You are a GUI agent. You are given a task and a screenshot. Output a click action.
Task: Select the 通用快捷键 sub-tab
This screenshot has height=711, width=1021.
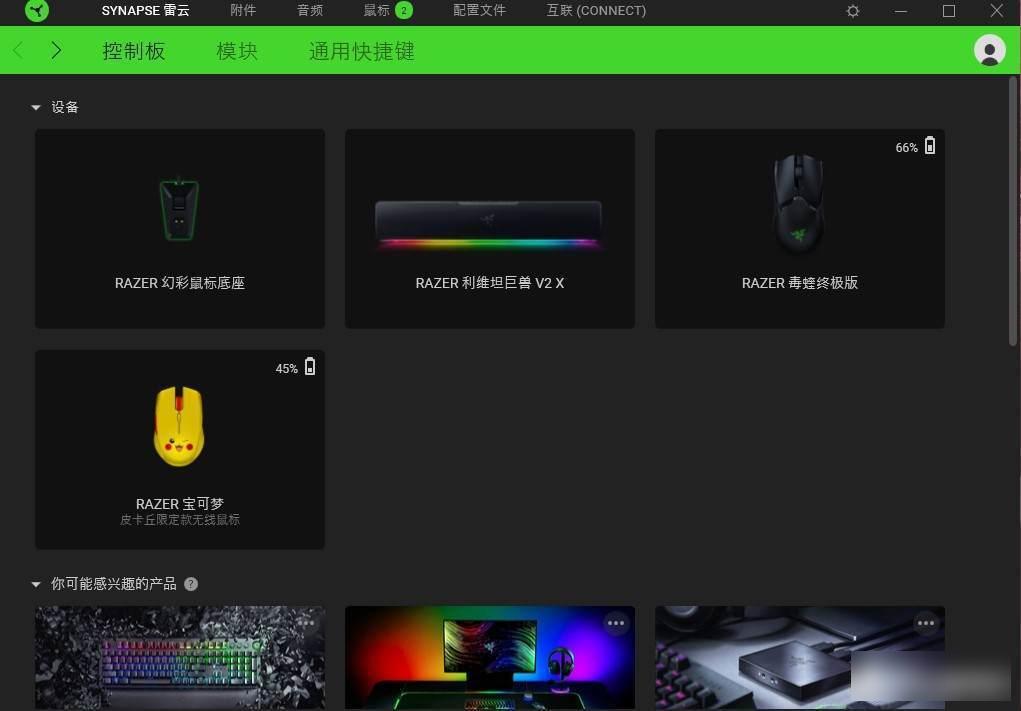pyautogui.click(x=361, y=51)
